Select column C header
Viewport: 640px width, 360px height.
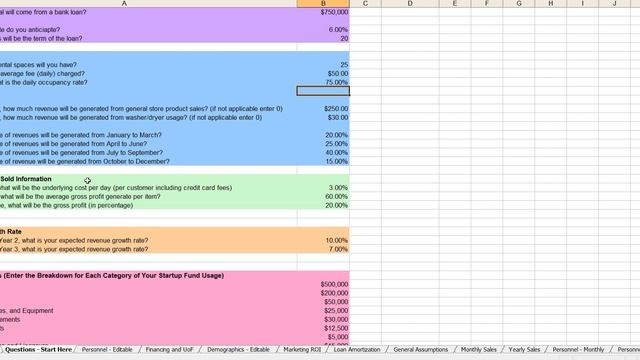pyautogui.click(x=365, y=3)
